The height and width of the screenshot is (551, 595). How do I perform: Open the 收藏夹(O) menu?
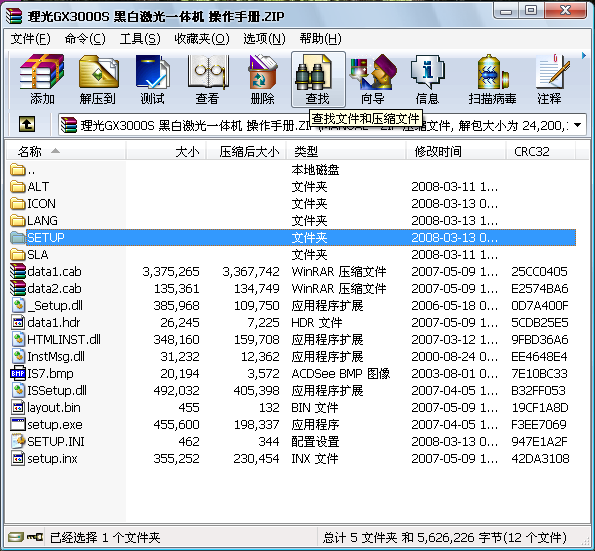pyautogui.click(x=202, y=38)
